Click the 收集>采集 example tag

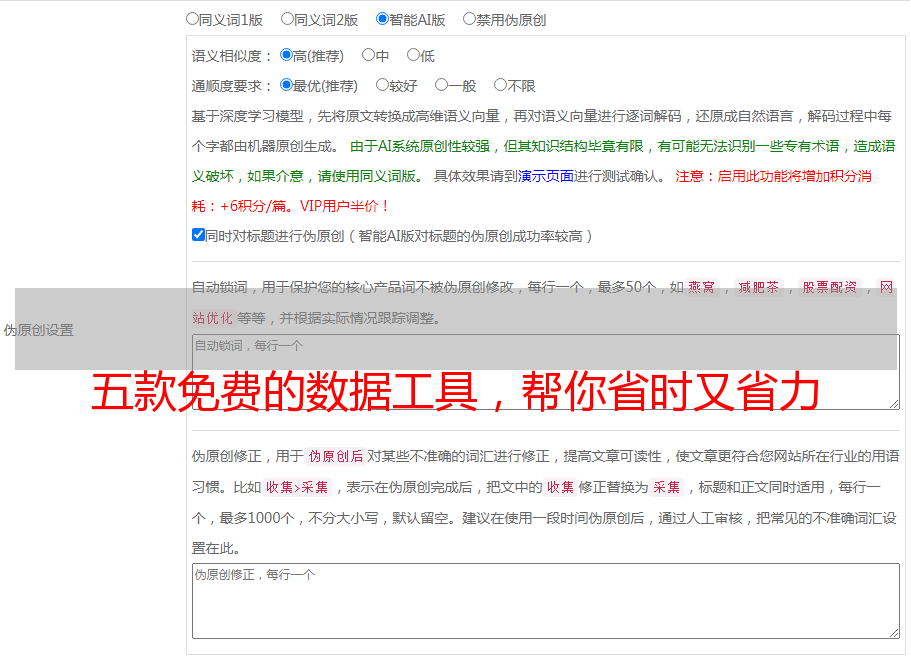tap(297, 487)
